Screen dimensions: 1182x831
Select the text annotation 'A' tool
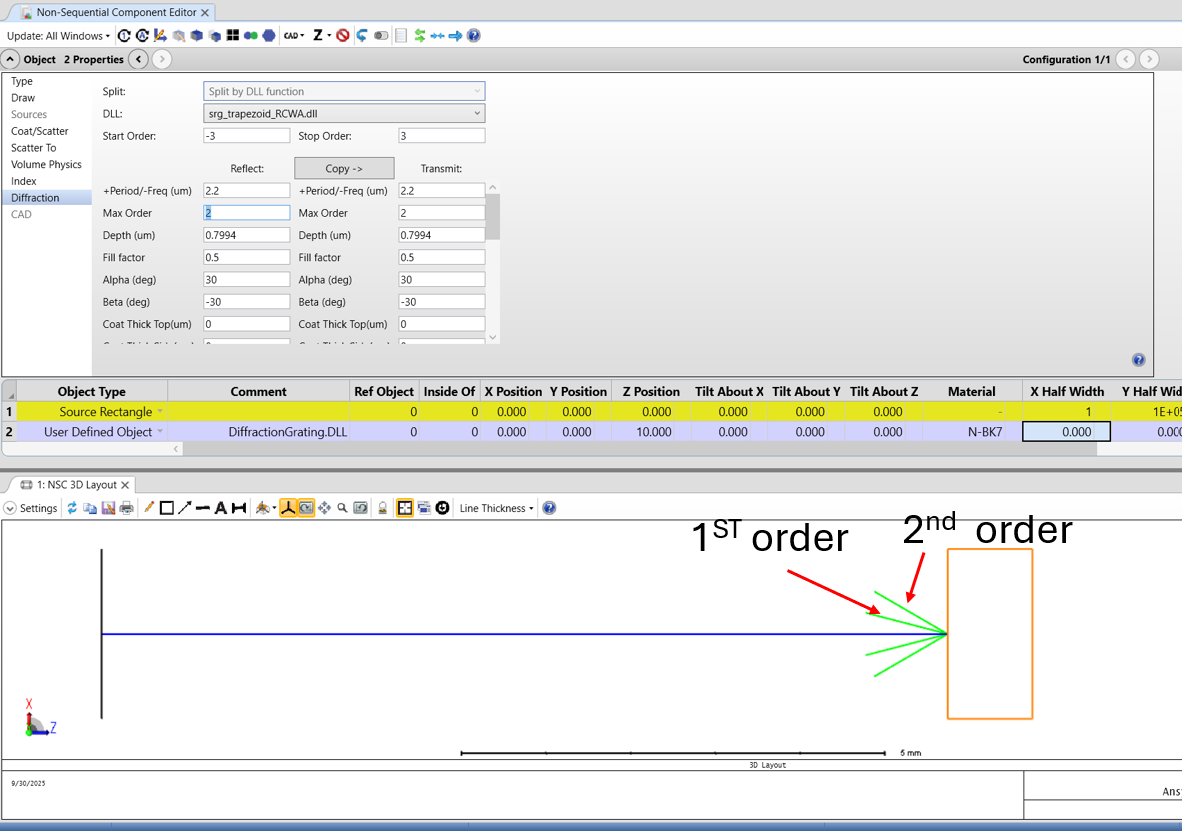pyautogui.click(x=221, y=508)
